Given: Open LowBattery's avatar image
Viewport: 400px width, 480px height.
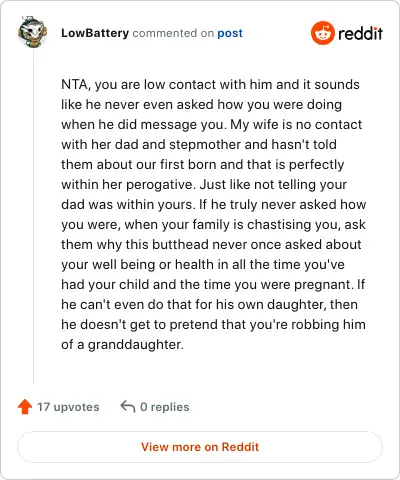Looking at the screenshot, I should point(32,32).
